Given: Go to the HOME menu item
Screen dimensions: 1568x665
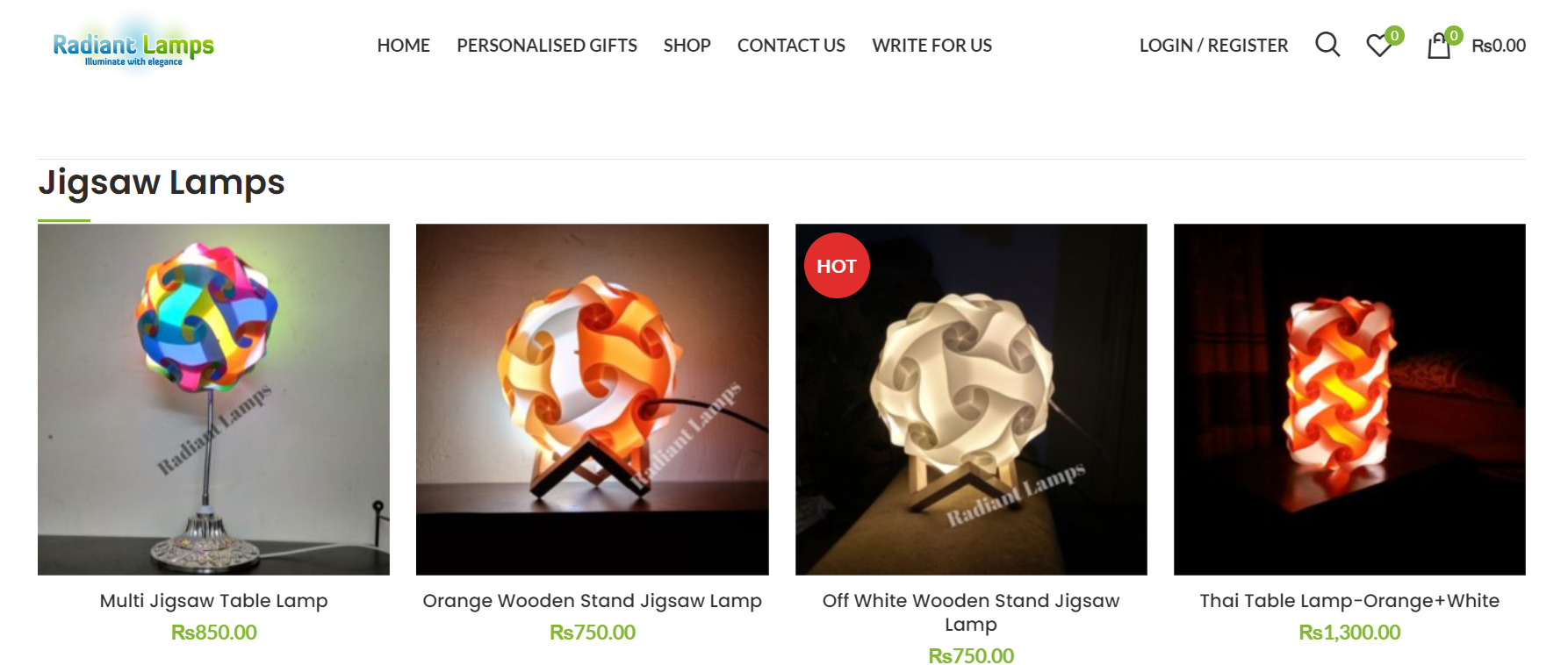Looking at the screenshot, I should (404, 46).
